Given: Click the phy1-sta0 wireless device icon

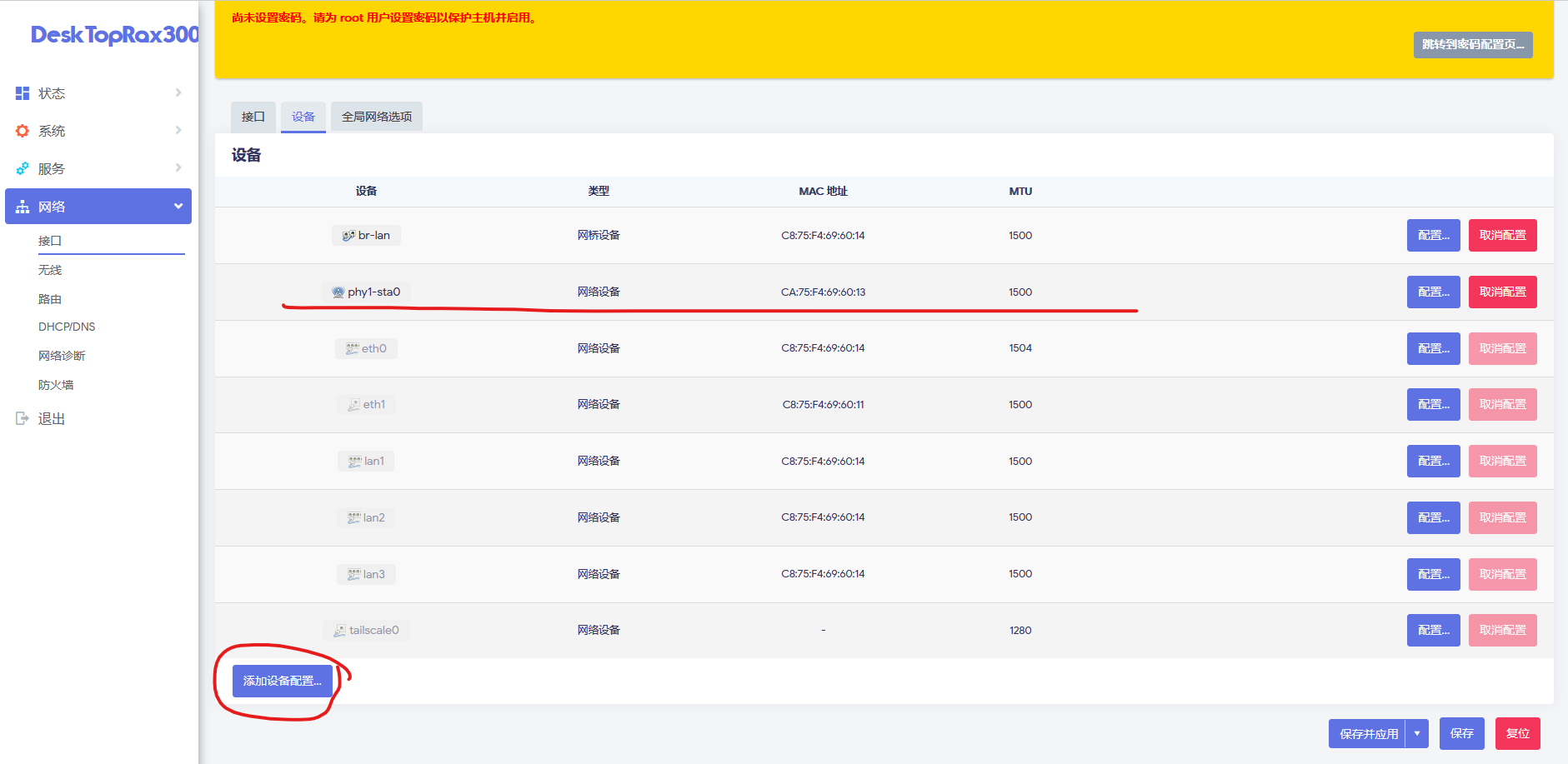Looking at the screenshot, I should (x=338, y=292).
